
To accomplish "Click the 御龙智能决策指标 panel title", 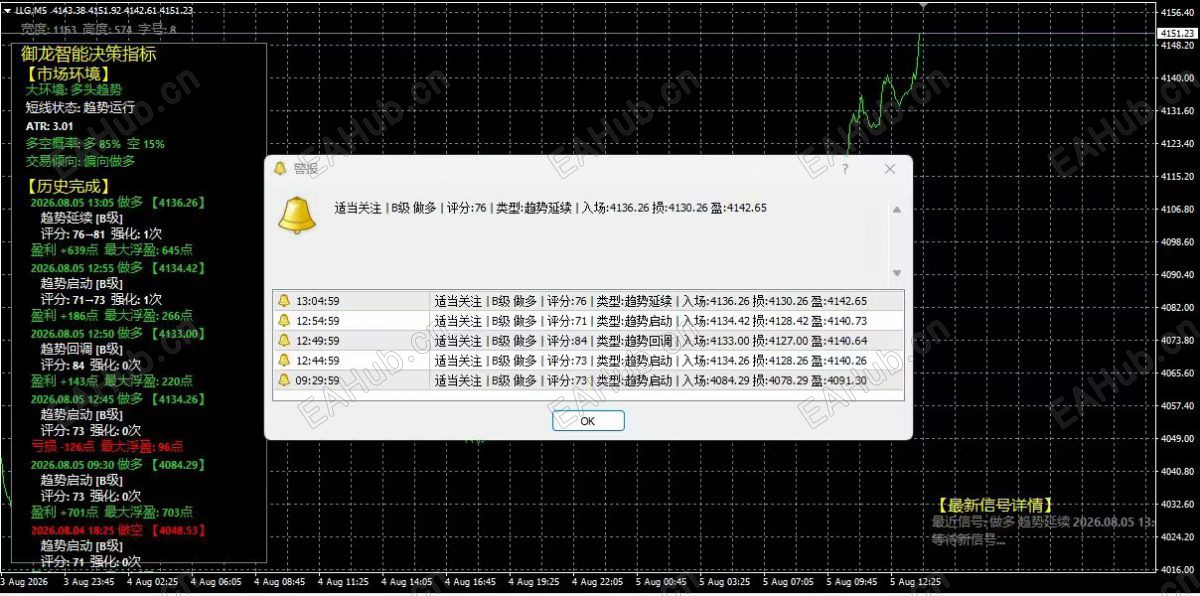I will 89,54.
